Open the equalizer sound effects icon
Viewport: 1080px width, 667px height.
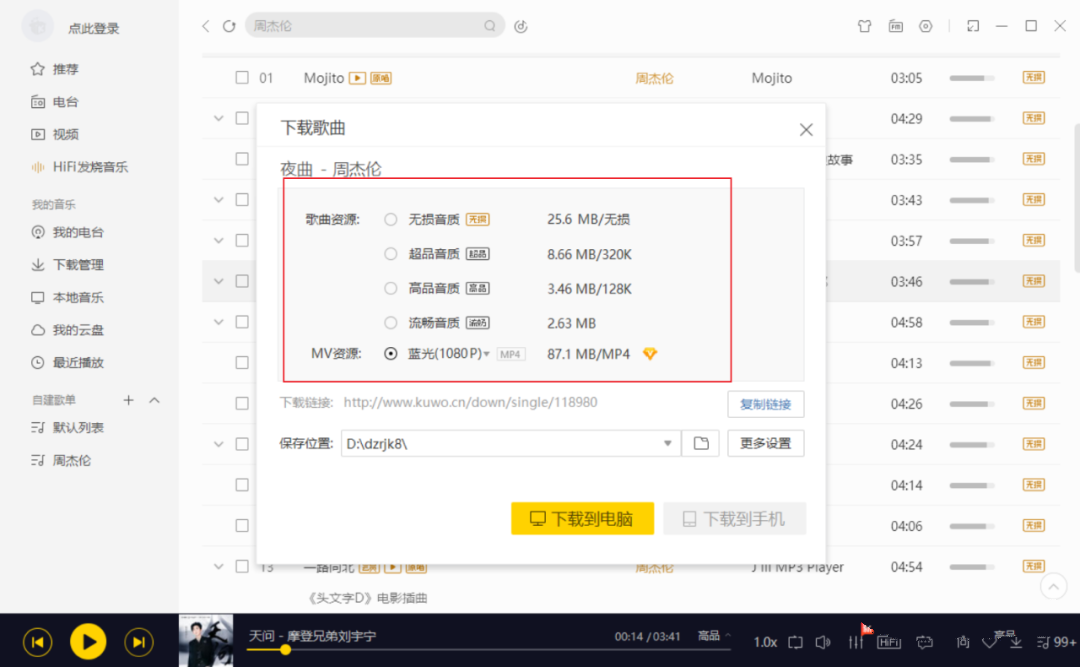click(x=855, y=642)
